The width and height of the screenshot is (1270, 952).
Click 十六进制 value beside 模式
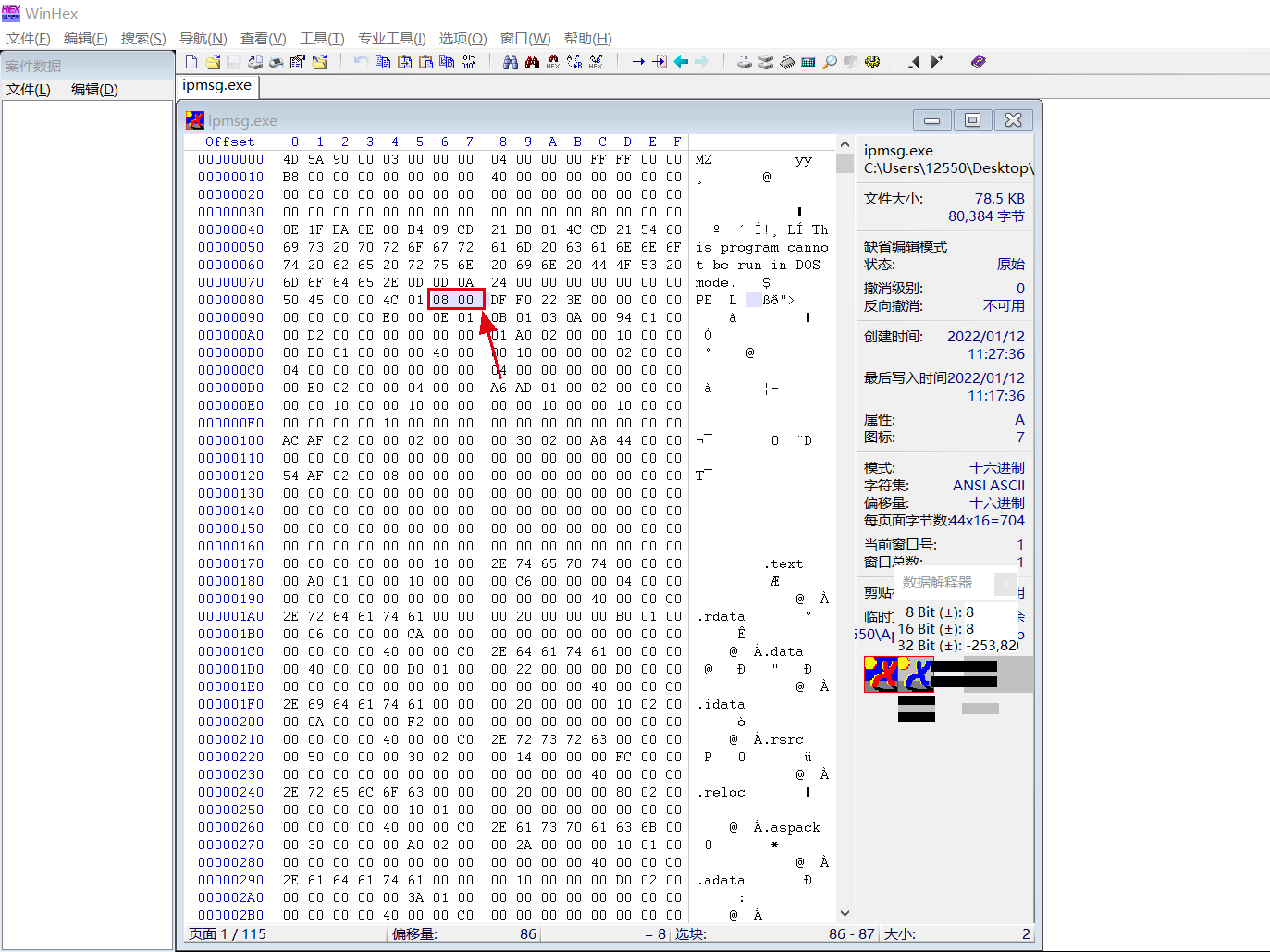point(997,468)
